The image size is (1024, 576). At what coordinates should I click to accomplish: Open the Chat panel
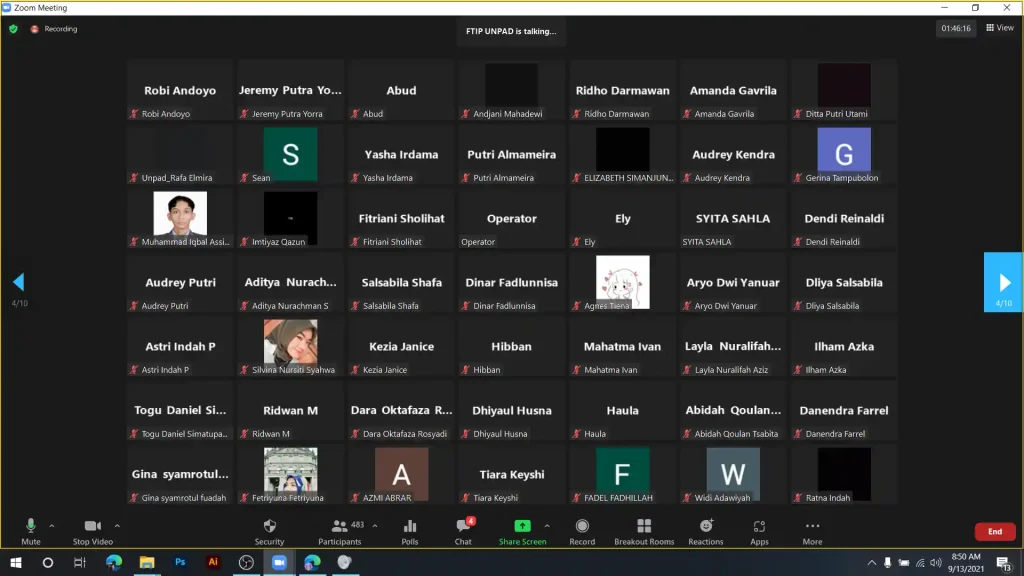pyautogui.click(x=463, y=532)
